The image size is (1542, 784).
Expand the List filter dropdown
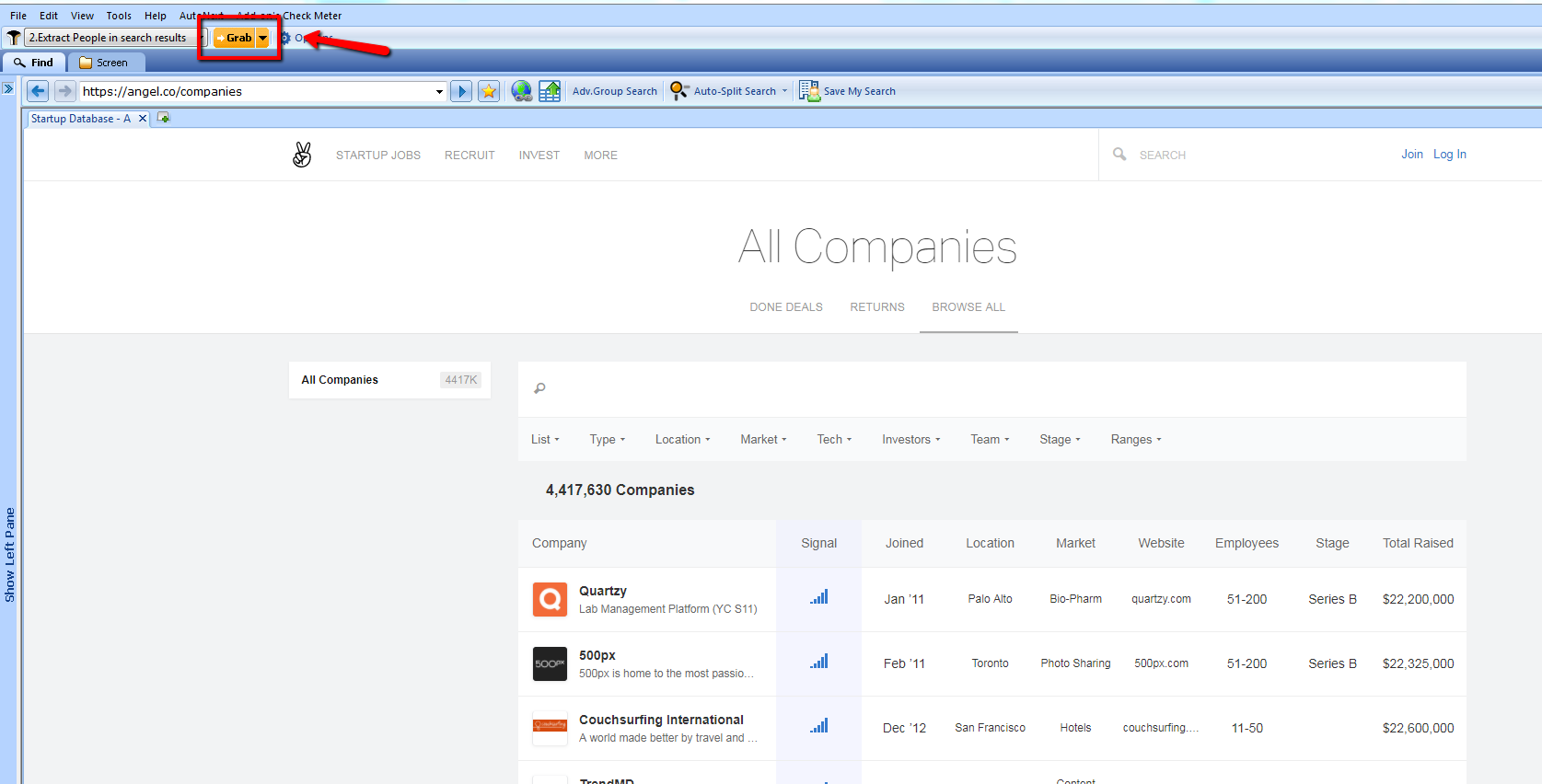tap(545, 440)
